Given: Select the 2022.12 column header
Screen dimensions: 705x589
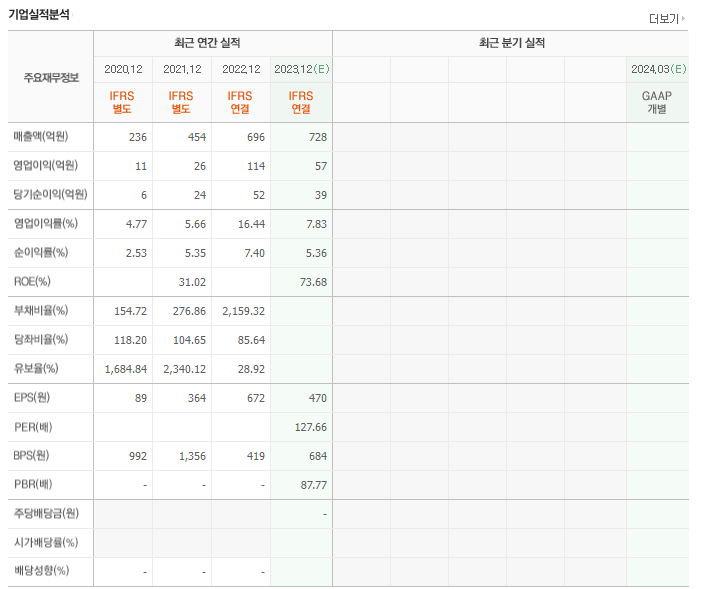Looking at the screenshot, I should [x=241, y=69].
